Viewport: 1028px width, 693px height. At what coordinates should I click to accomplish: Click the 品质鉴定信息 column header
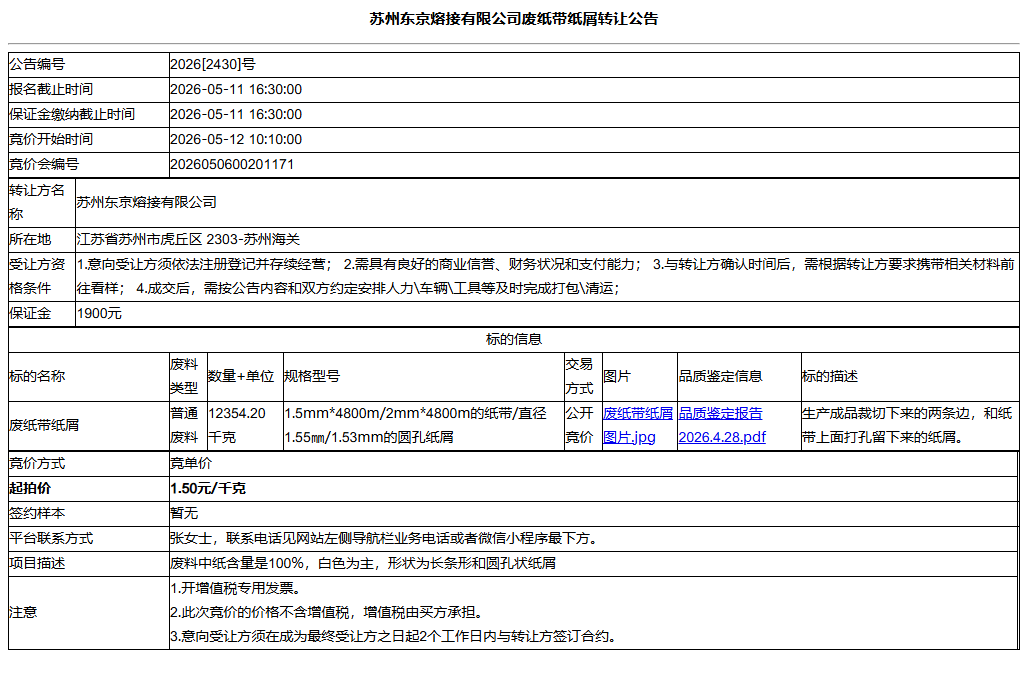pos(721,376)
